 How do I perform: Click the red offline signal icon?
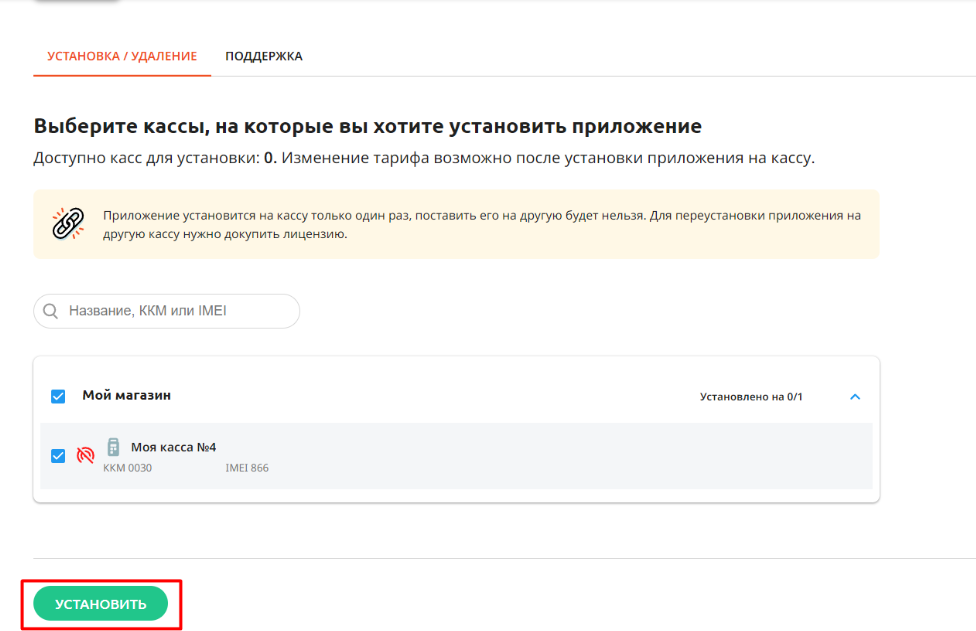click(86, 456)
